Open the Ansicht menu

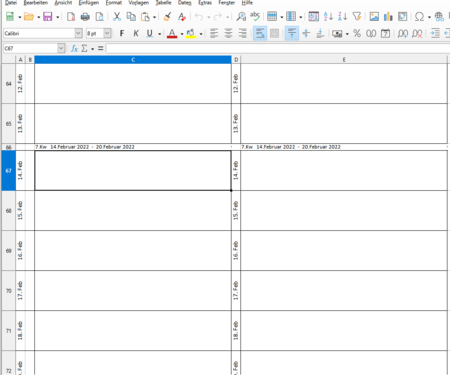pyautogui.click(x=63, y=3)
